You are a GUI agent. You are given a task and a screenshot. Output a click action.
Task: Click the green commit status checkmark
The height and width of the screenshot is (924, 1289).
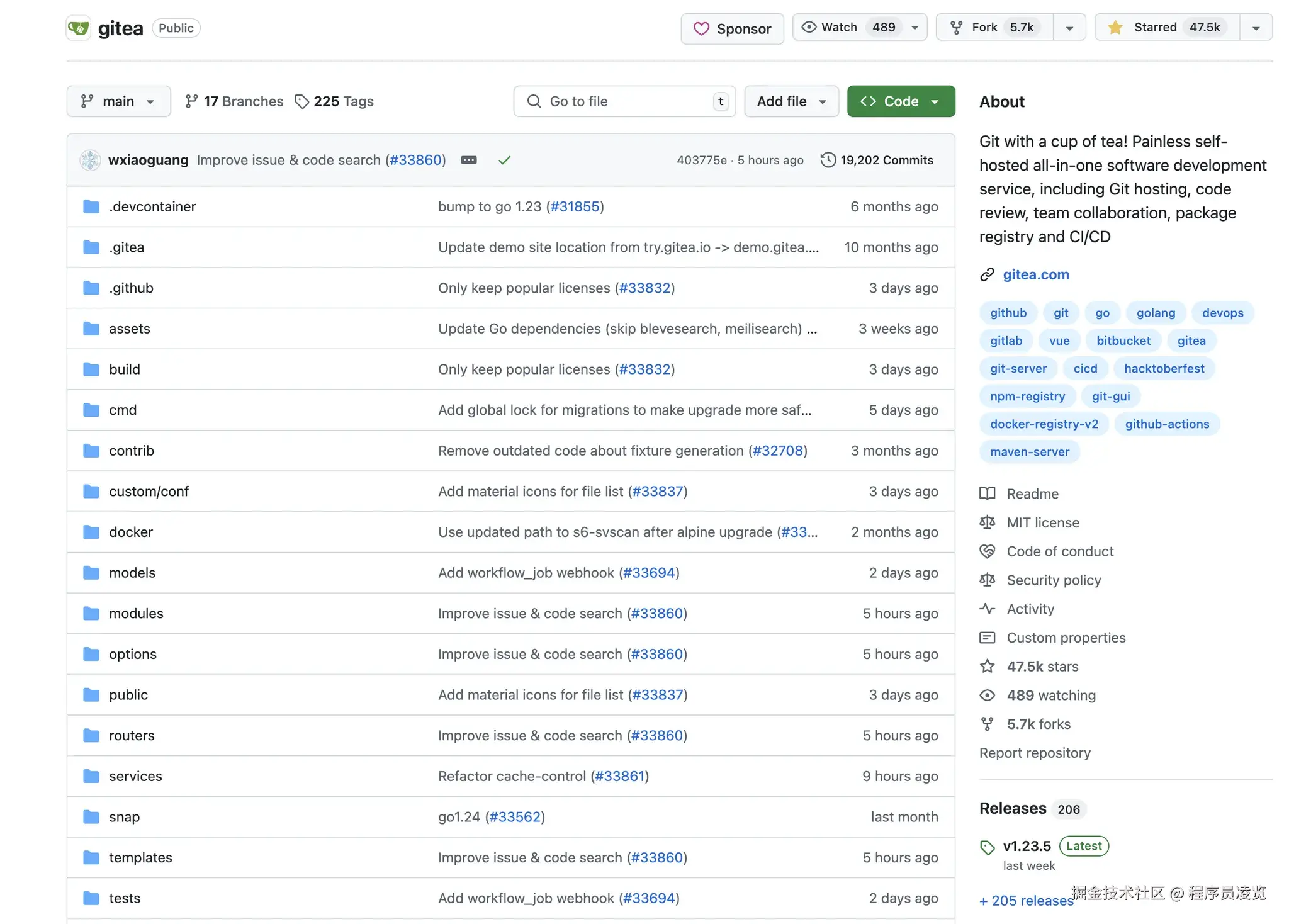[x=504, y=161]
